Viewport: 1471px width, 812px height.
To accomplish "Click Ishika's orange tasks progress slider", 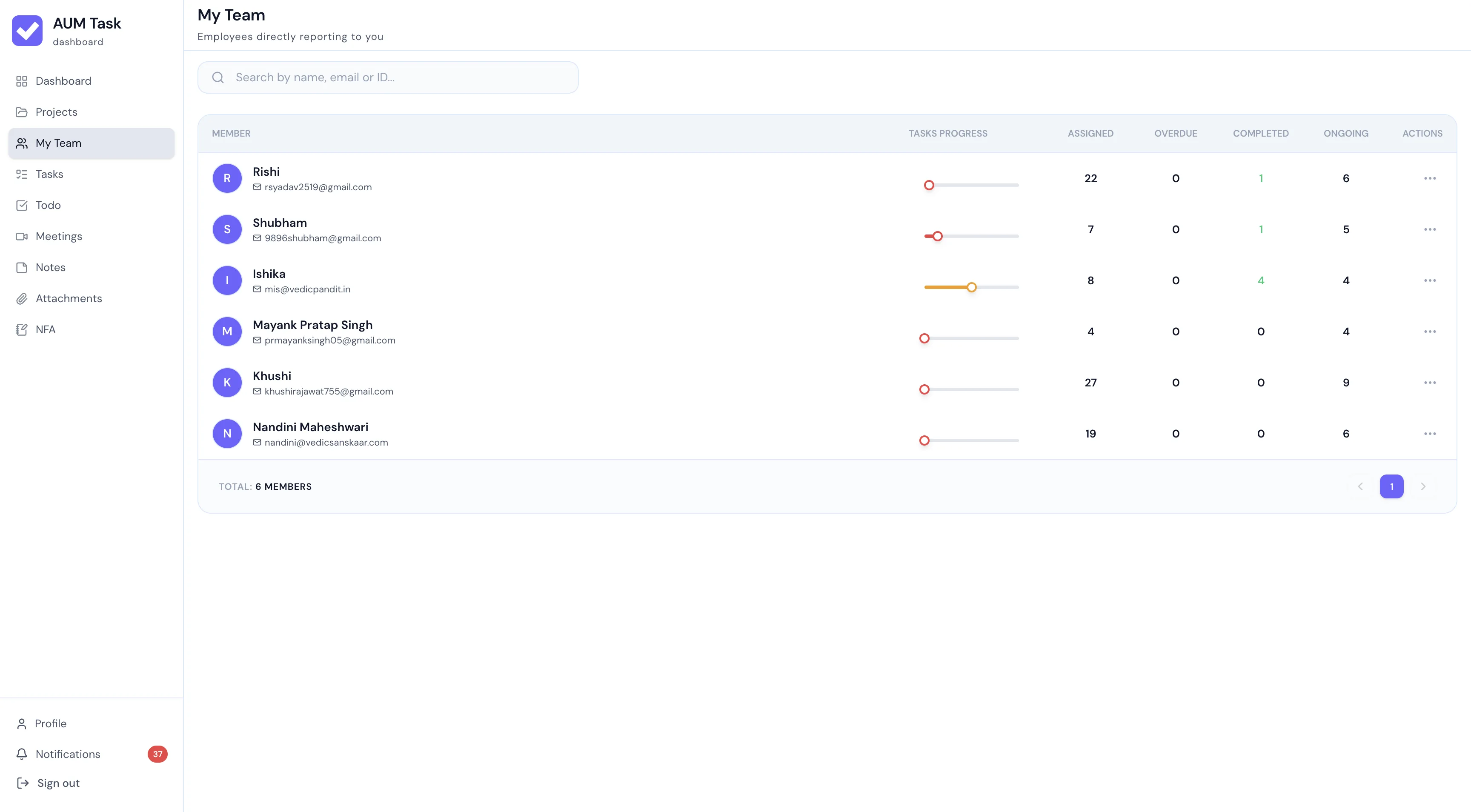I will coord(971,287).
